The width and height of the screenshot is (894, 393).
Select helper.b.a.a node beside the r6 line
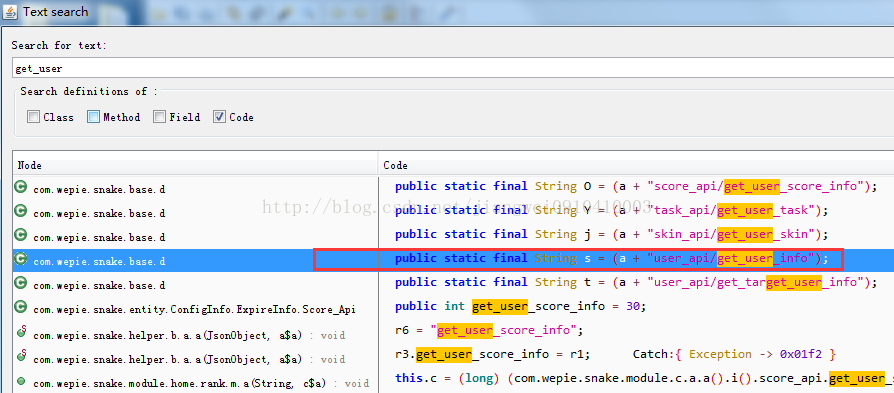(189, 335)
